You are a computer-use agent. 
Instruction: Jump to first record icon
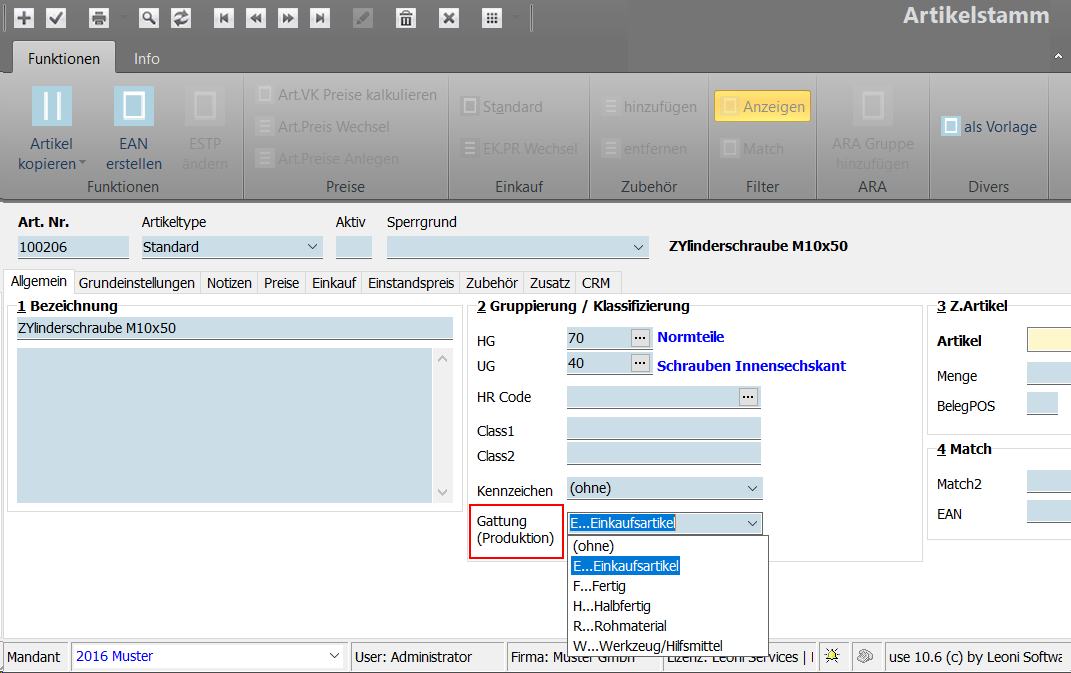tap(223, 18)
